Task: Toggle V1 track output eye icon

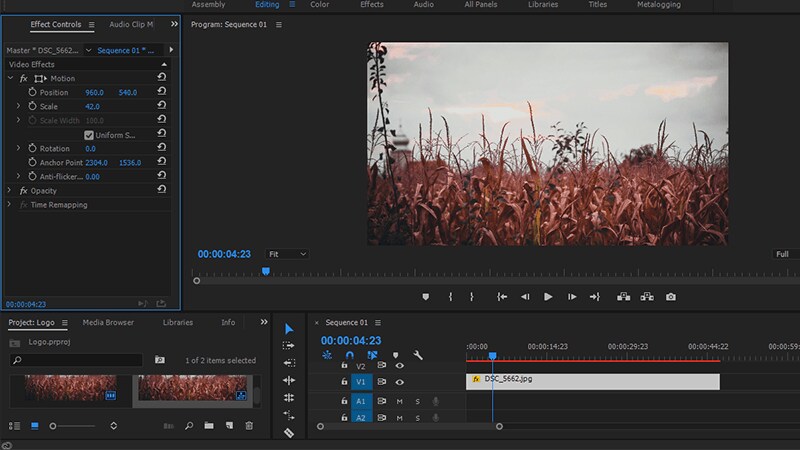Action: coord(399,382)
